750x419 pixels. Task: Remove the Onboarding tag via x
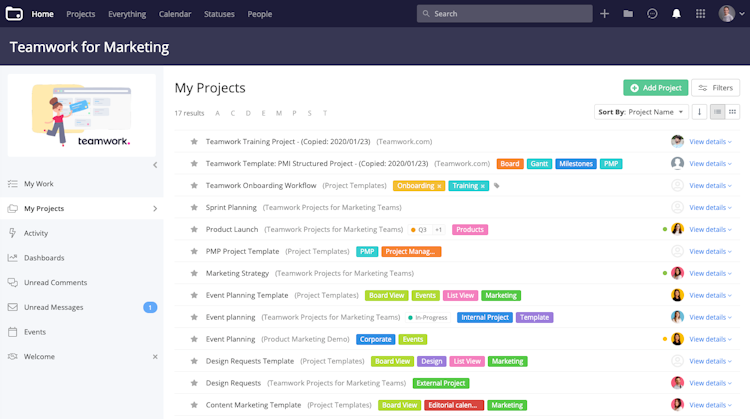click(x=439, y=186)
